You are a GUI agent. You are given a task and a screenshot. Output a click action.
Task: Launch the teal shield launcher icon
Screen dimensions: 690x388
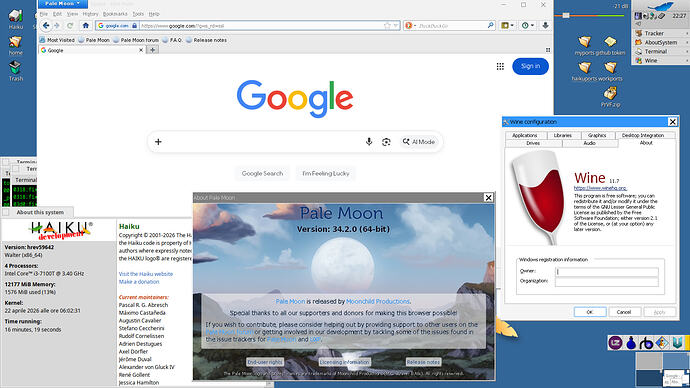click(678, 343)
